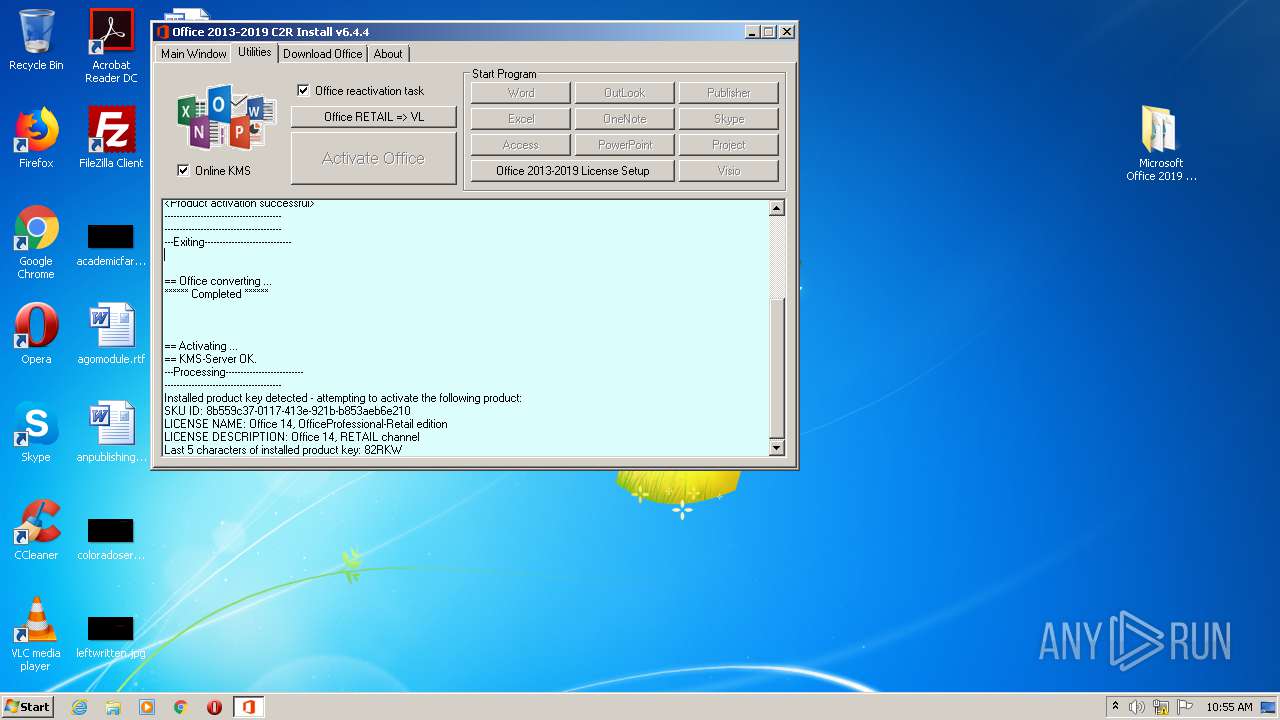Click the Visio start program button
Image resolution: width=1280 pixels, height=720 pixels.
(x=729, y=171)
